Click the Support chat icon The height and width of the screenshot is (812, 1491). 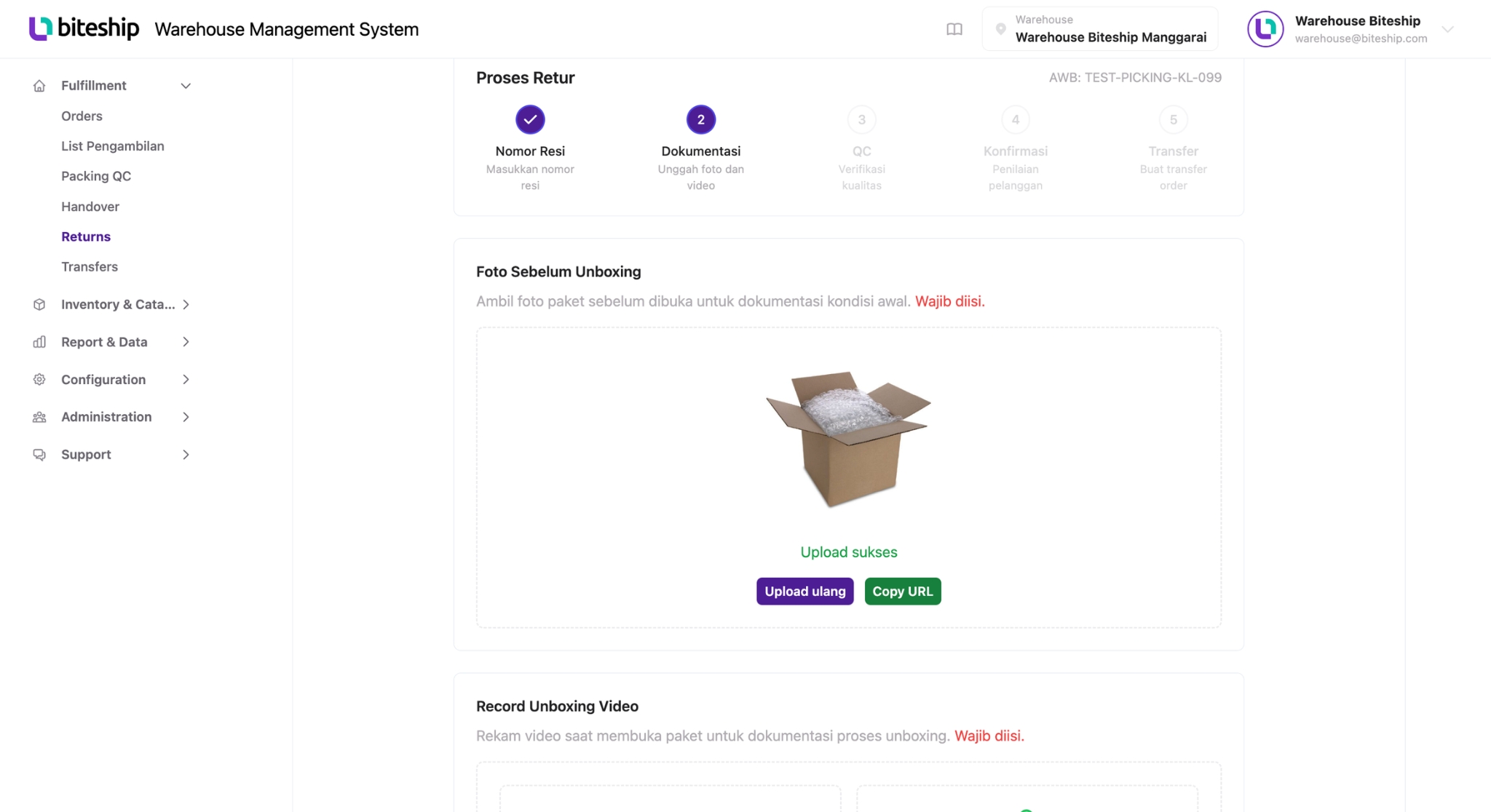tap(39, 455)
